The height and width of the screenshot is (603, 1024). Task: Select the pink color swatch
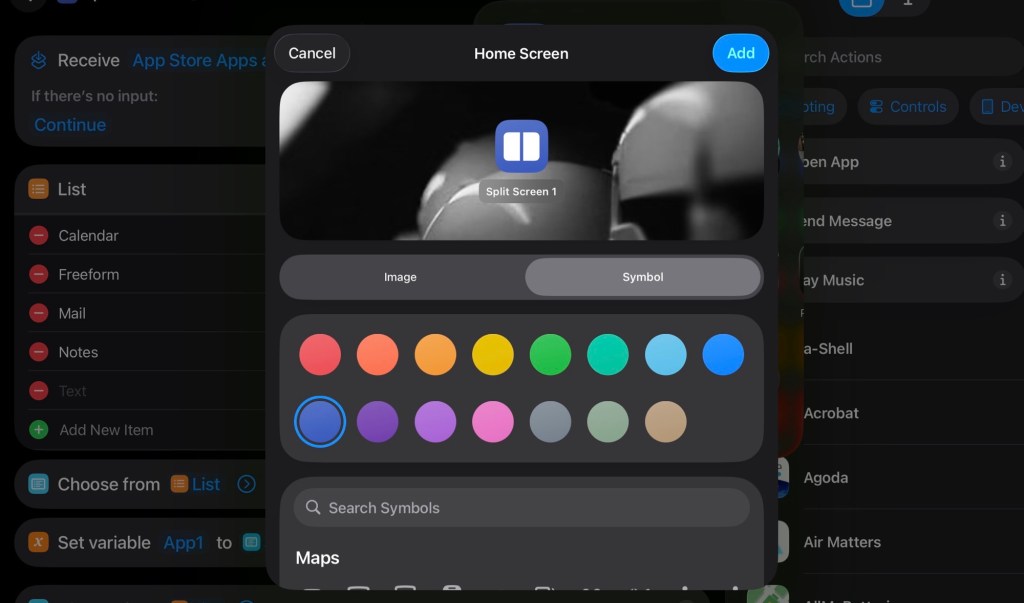493,422
